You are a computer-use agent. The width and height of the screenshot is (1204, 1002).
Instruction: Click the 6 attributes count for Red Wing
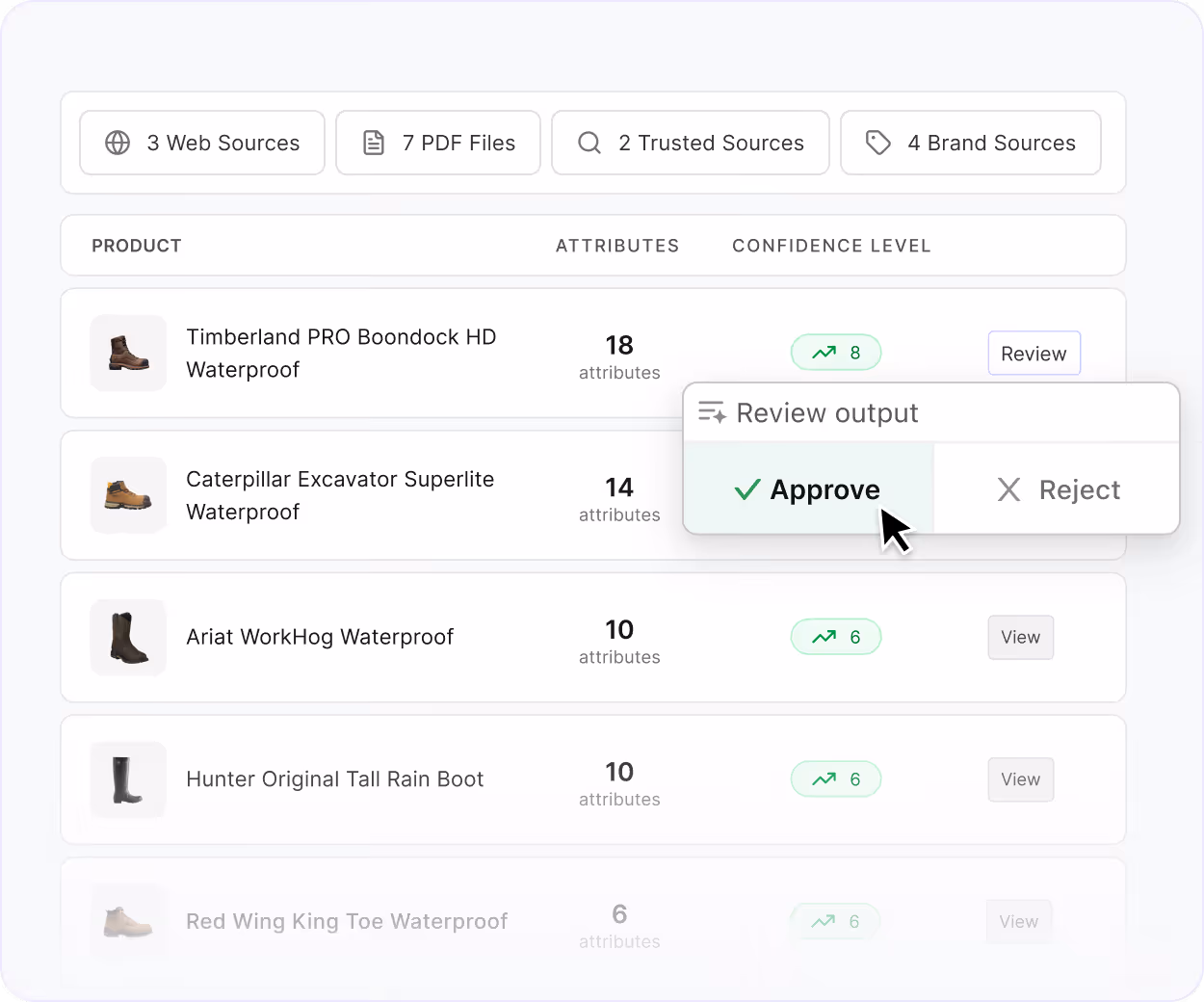tap(619, 926)
